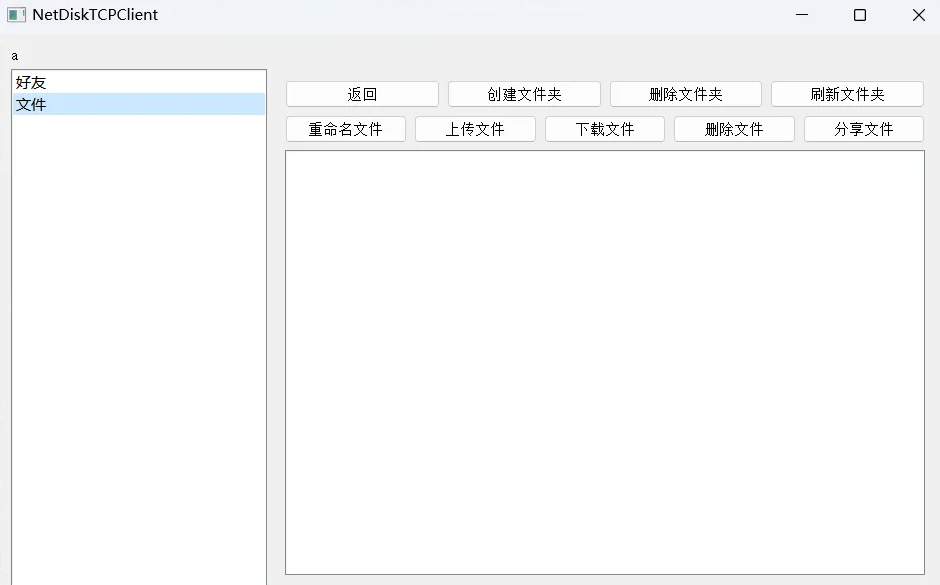Click the NetDiskTCPClient app icon in title bar
Image resolution: width=940 pixels, height=585 pixels.
[x=16, y=15]
